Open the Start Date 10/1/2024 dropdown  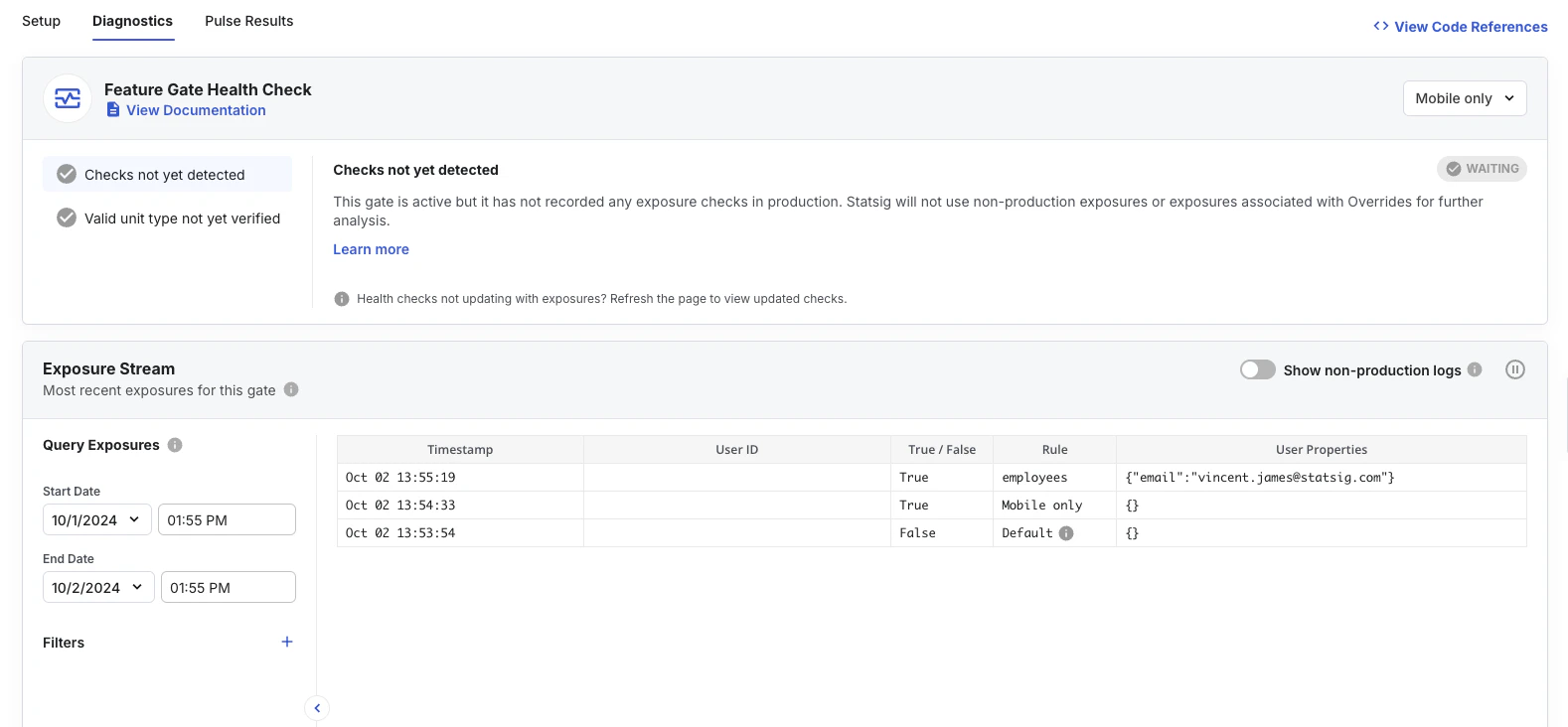[97, 519]
